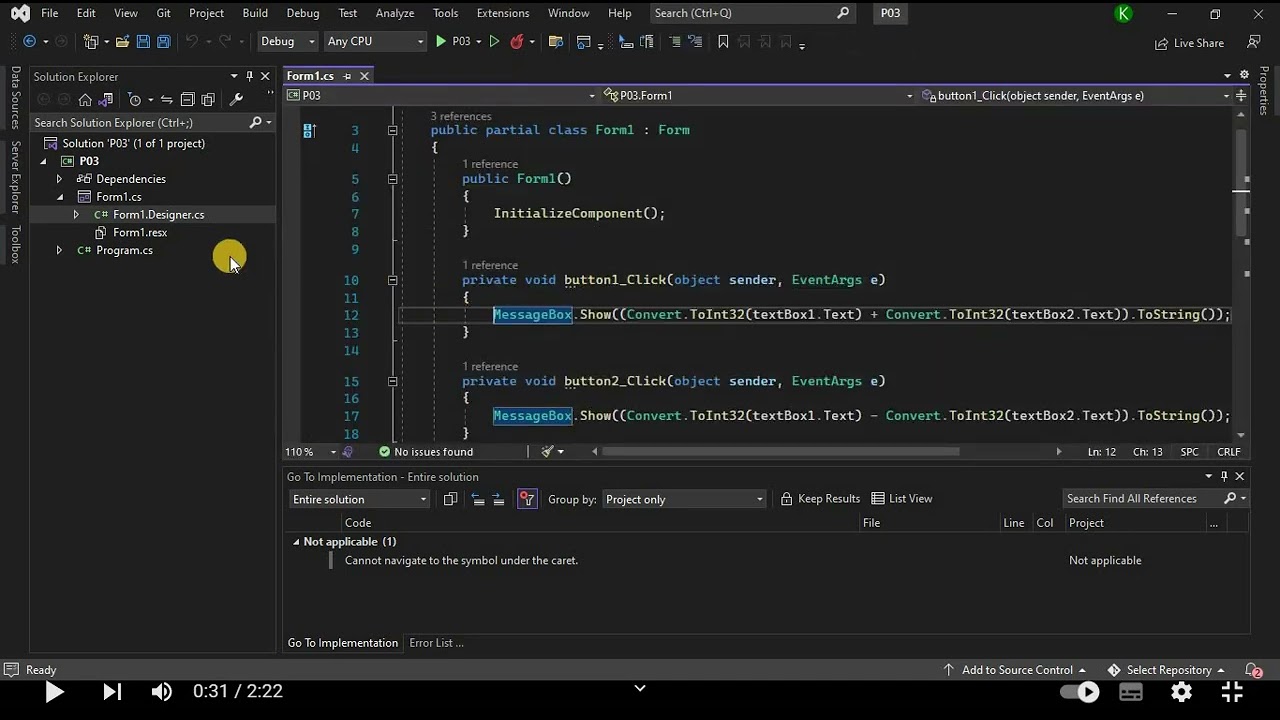This screenshot has height=720, width=1280.
Task: Open the Toolbox side tab
Action: click(x=15, y=244)
